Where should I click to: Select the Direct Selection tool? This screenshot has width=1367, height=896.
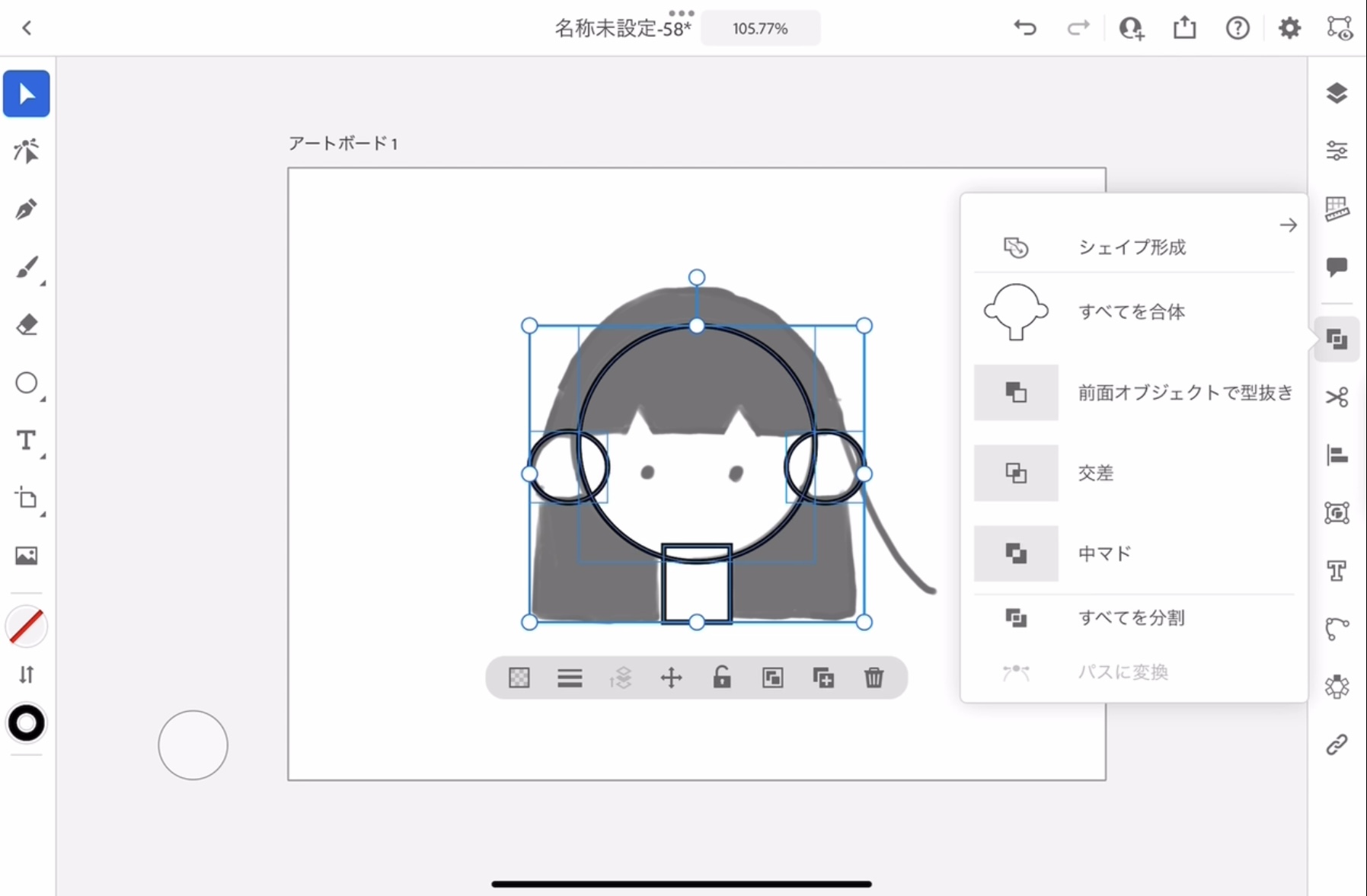[x=27, y=151]
